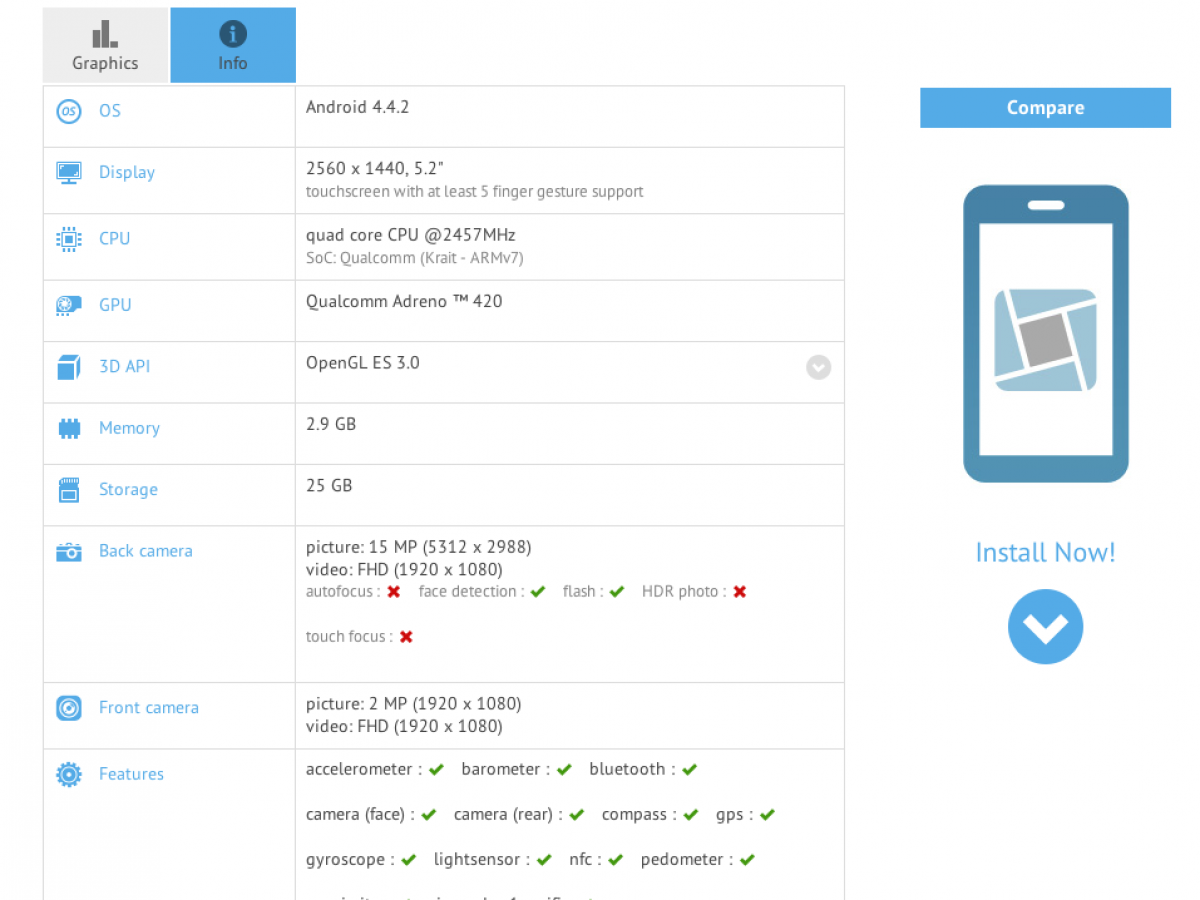Screen dimensions: 1200x900
Task: Click the phone illustration thumbnail
Action: tap(1045, 334)
